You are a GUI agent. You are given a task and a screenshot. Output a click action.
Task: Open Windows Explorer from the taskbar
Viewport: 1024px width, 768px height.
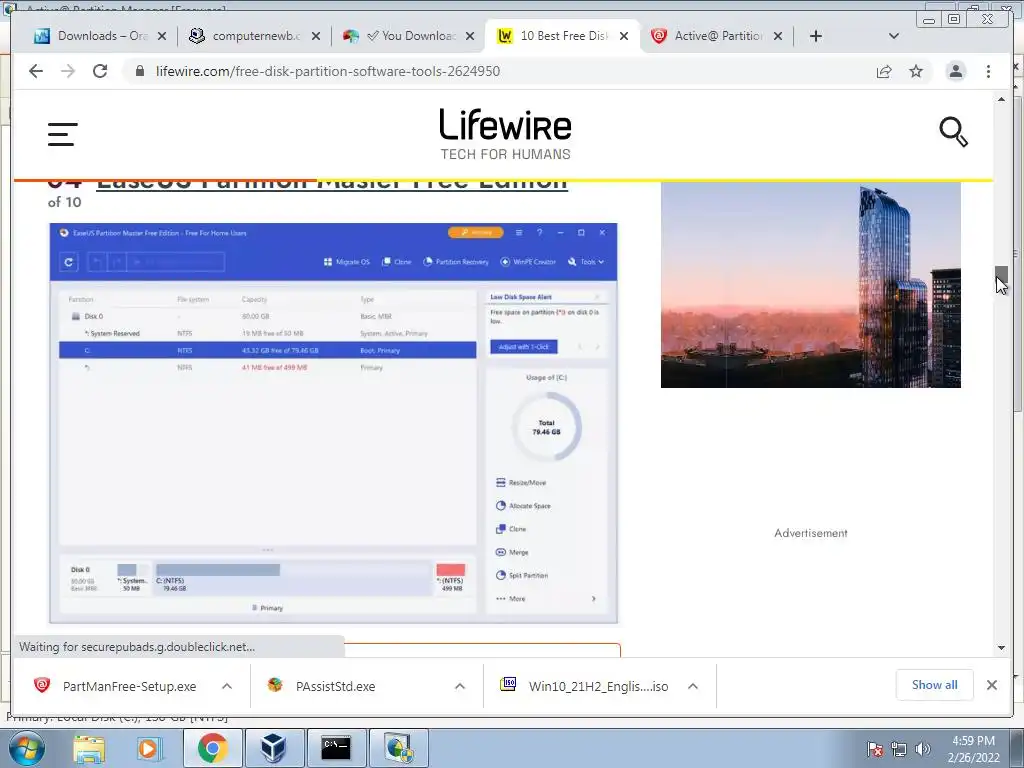tap(89, 748)
